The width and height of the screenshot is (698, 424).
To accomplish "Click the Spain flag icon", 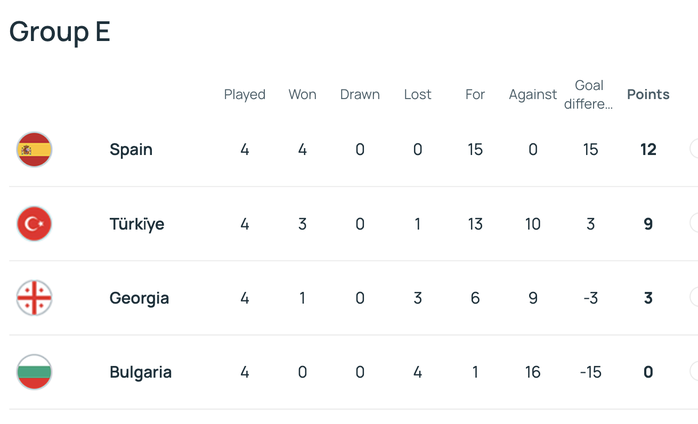I will click(35, 150).
